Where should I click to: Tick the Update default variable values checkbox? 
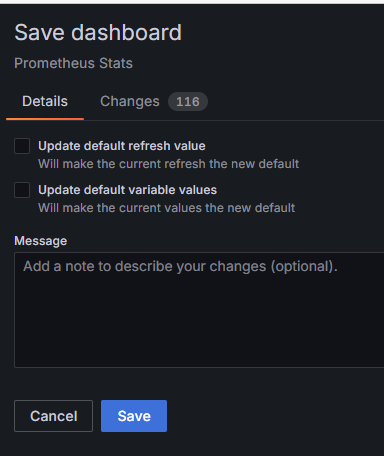pos(22,190)
